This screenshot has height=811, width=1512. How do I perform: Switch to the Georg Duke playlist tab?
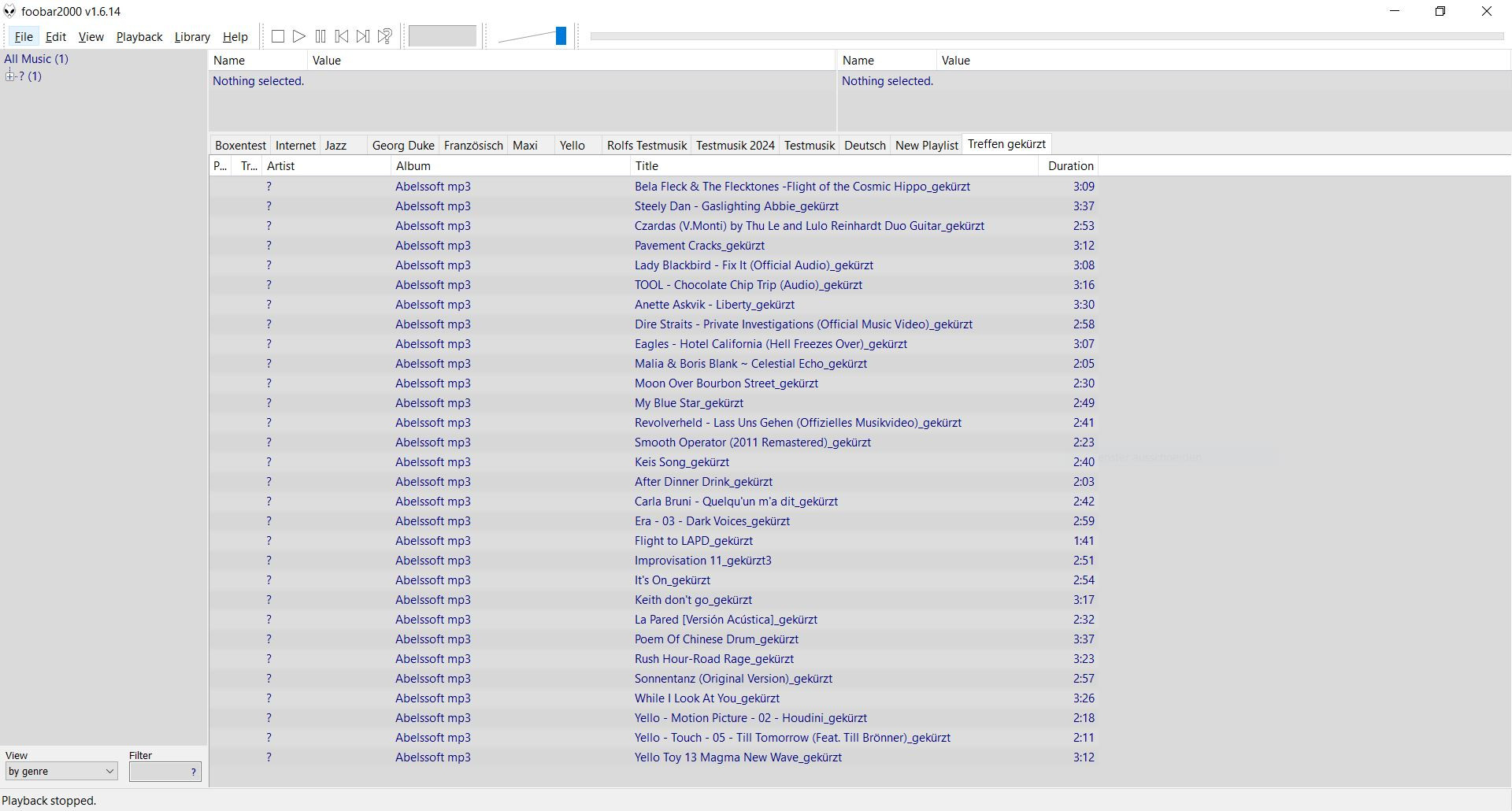coord(403,146)
